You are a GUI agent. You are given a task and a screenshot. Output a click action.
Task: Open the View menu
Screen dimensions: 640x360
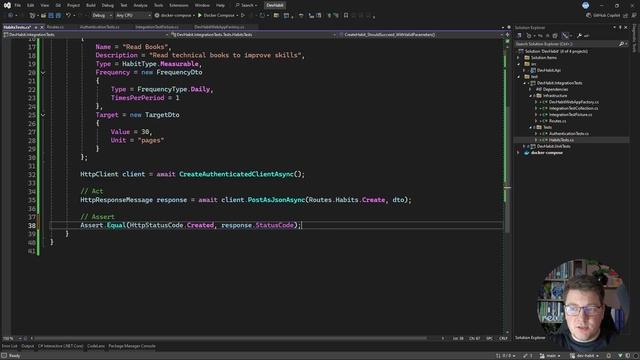click(x=44, y=5)
